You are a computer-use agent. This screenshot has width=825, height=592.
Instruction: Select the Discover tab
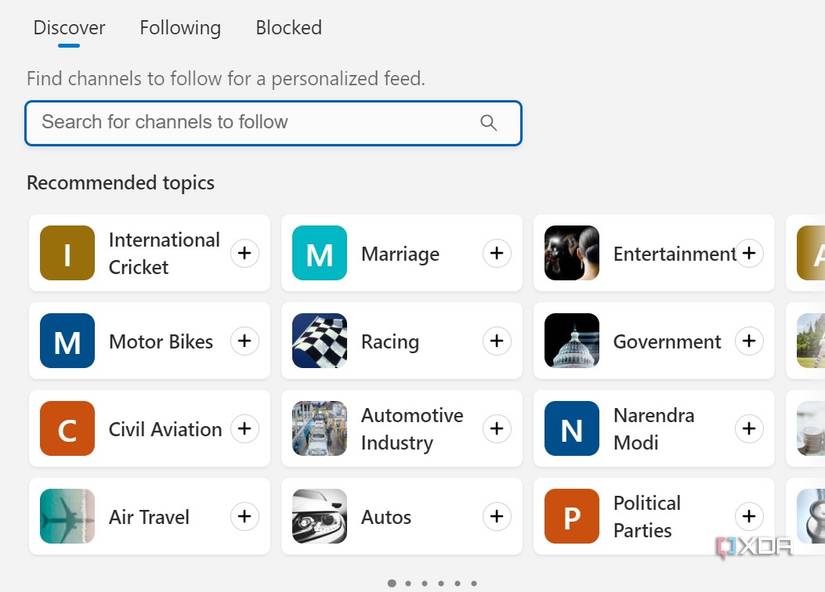pos(69,28)
